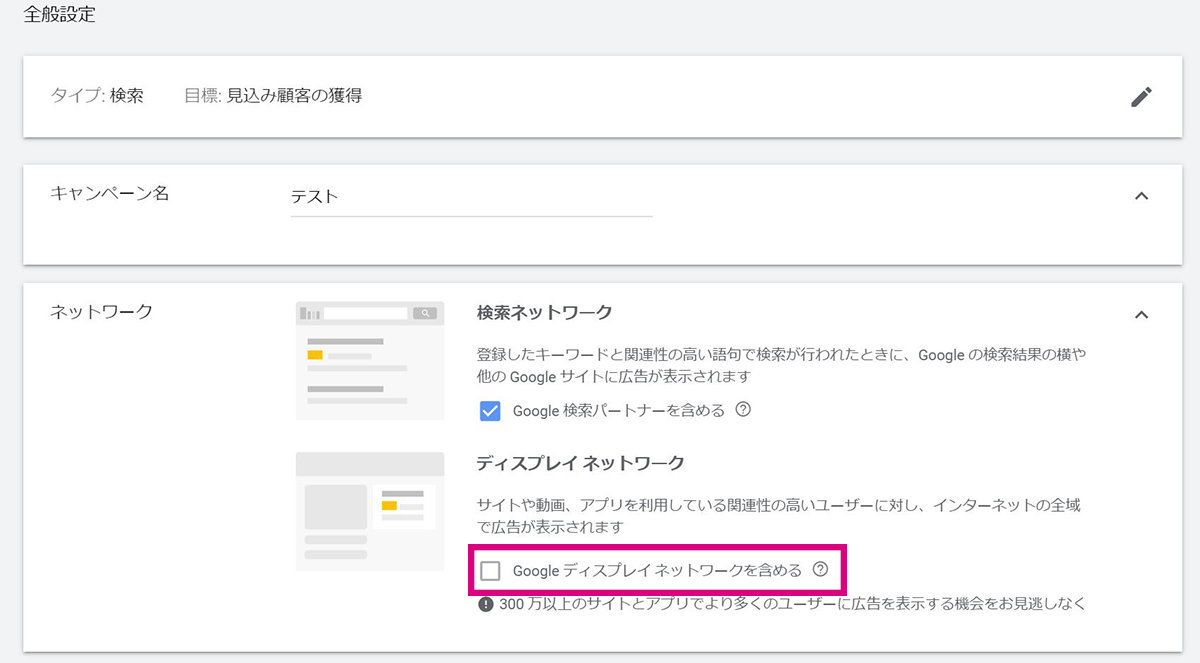The height and width of the screenshot is (663, 1200).
Task: Collapse the ネットワーク section chevron
Action: click(x=1141, y=314)
